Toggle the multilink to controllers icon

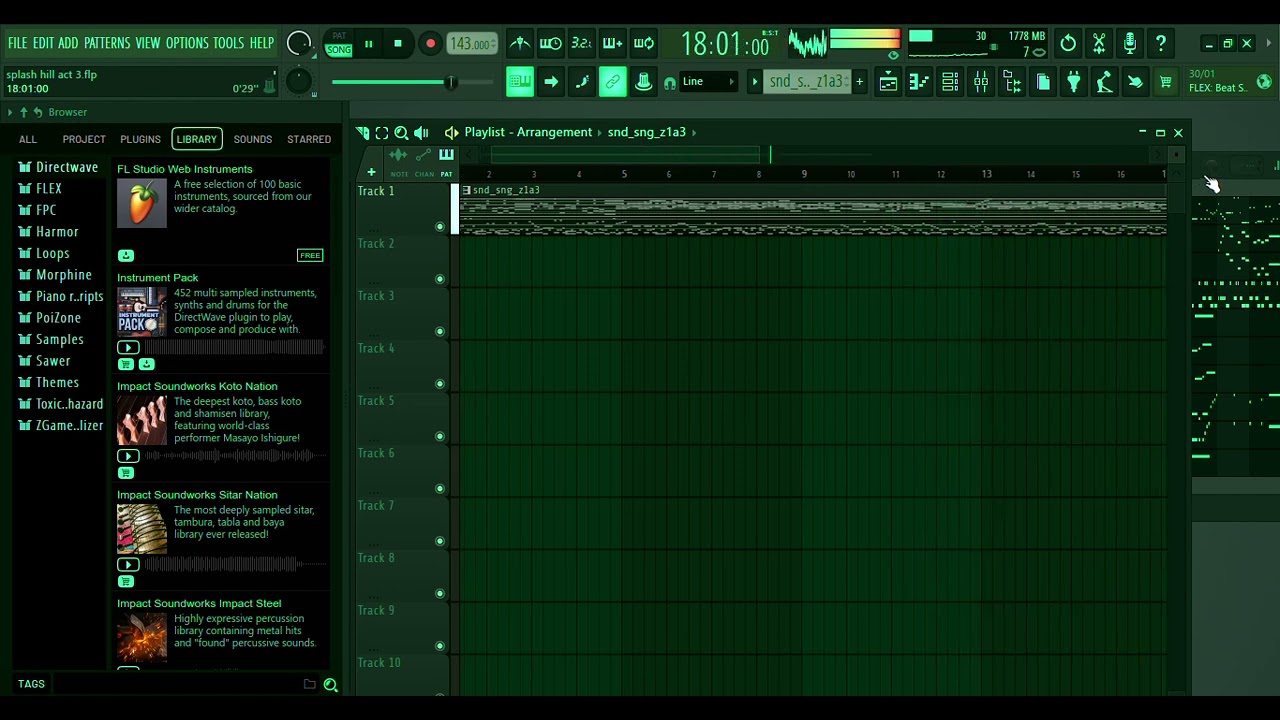point(613,82)
